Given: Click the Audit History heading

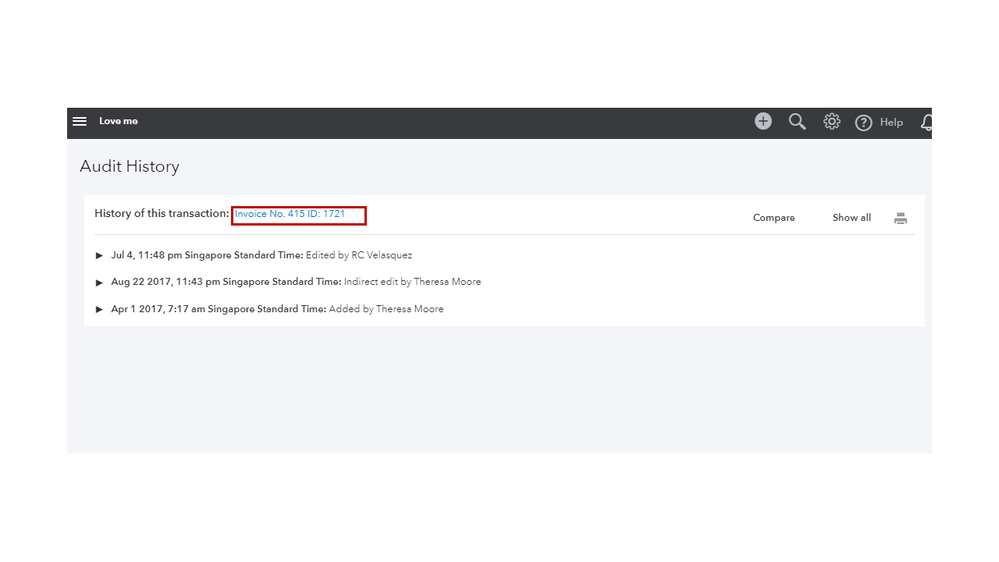Looking at the screenshot, I should coord(129,166).
